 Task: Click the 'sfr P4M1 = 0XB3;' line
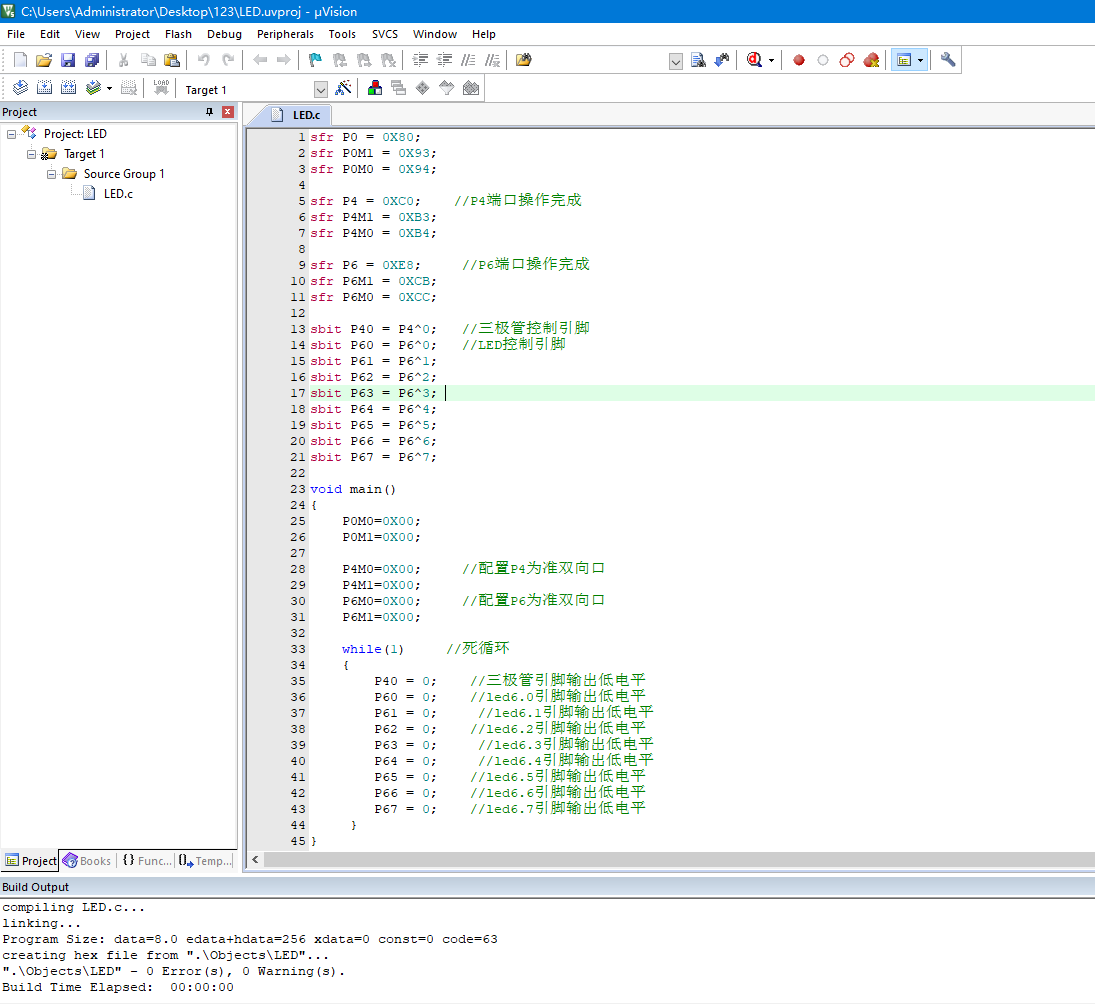[373, 217]
